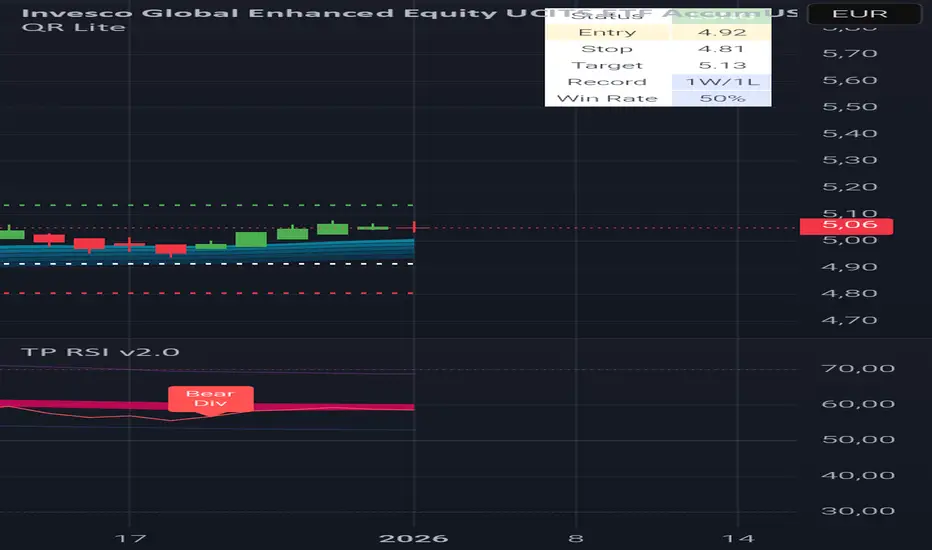
Task: Click the 60,00 RSI axis label
Action: point(858,404)
